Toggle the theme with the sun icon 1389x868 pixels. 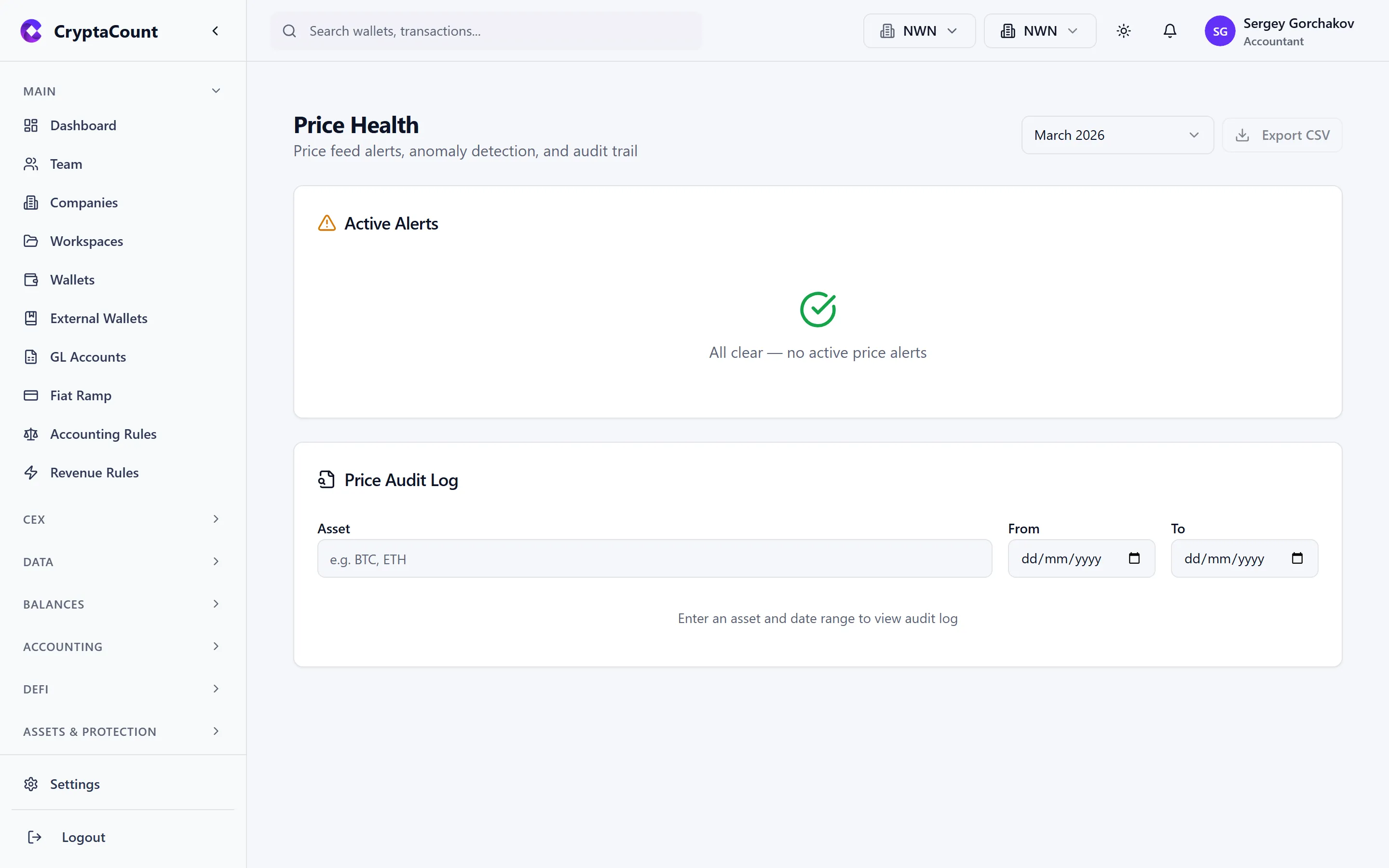1123,31
